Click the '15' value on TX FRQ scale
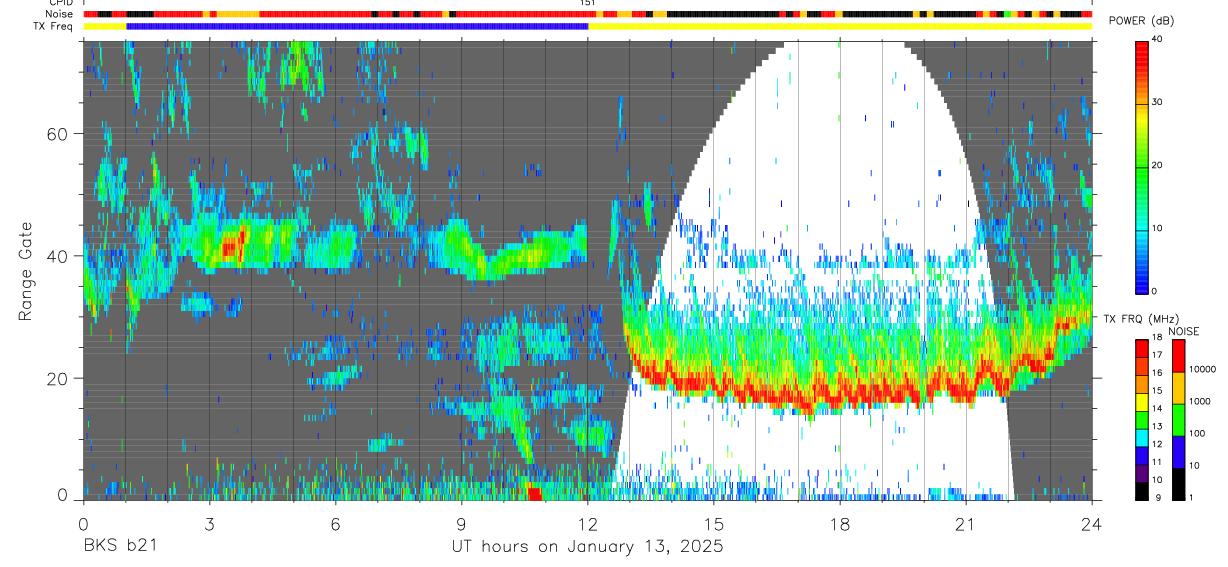The image size is (1228, 567). 1159,392
